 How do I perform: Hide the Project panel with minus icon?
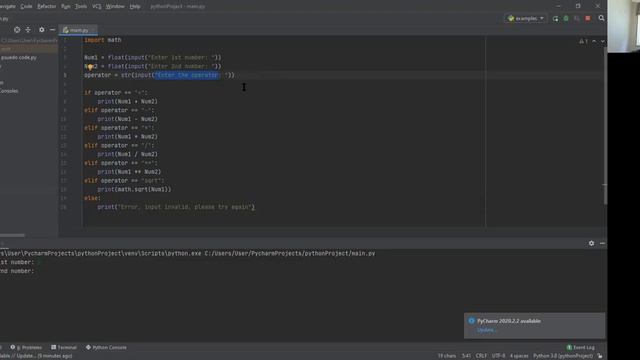(52, 30)
